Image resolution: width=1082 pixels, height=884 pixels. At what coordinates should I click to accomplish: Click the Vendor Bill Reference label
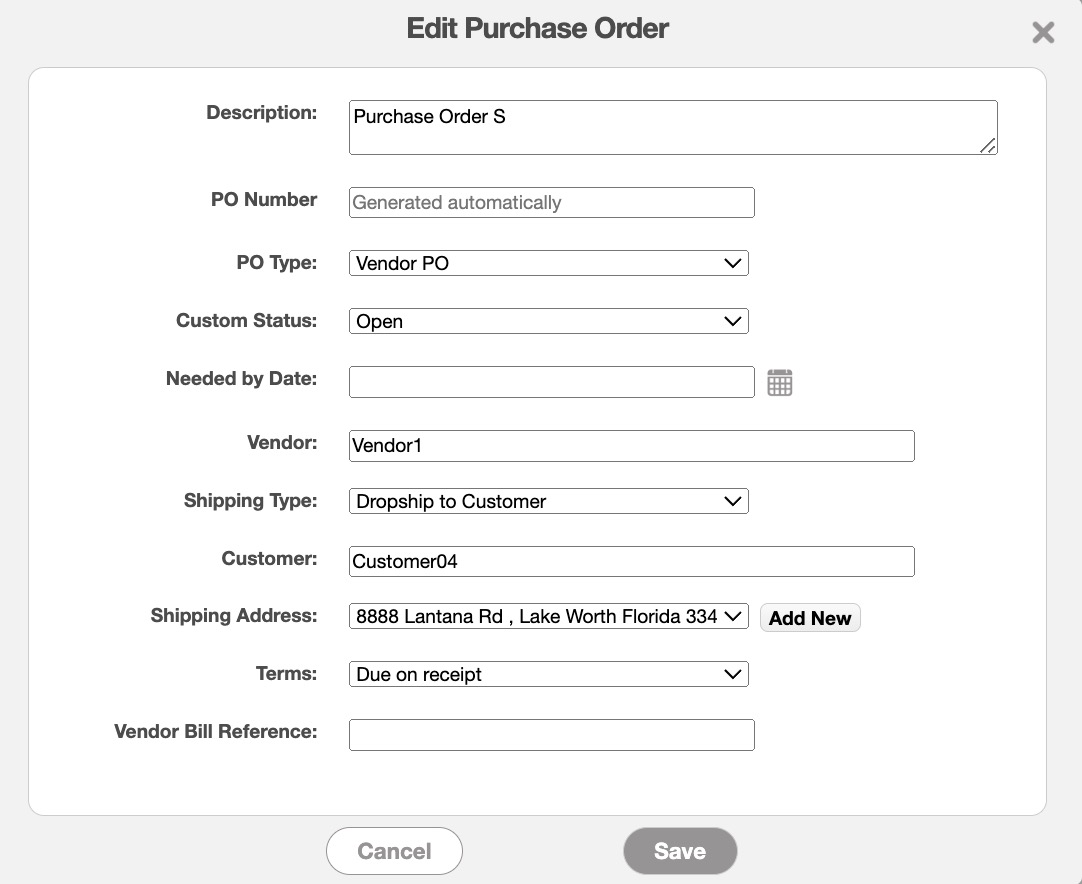pyautogui.click(x=215, y=731)
